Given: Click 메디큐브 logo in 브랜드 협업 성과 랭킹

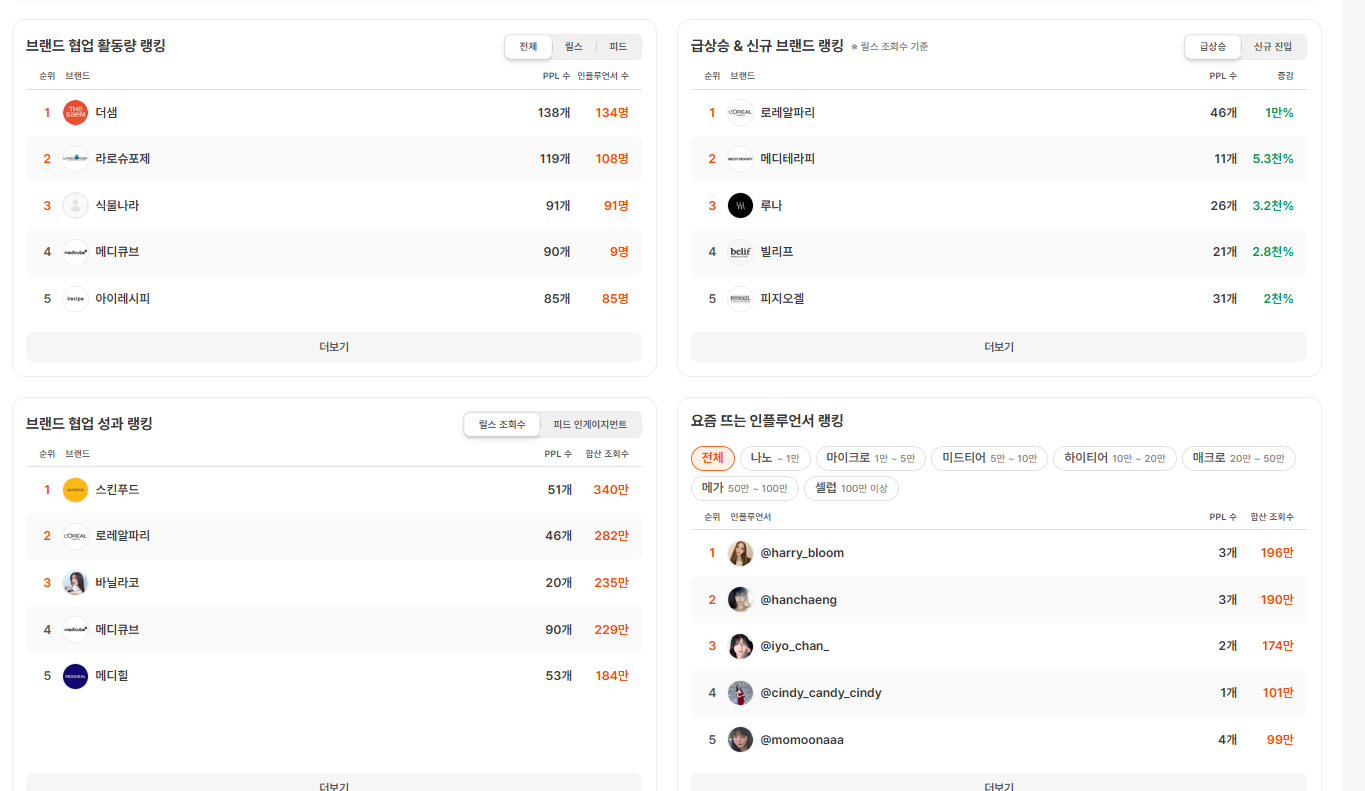Looking at the screenshot, I should (75, 630).
